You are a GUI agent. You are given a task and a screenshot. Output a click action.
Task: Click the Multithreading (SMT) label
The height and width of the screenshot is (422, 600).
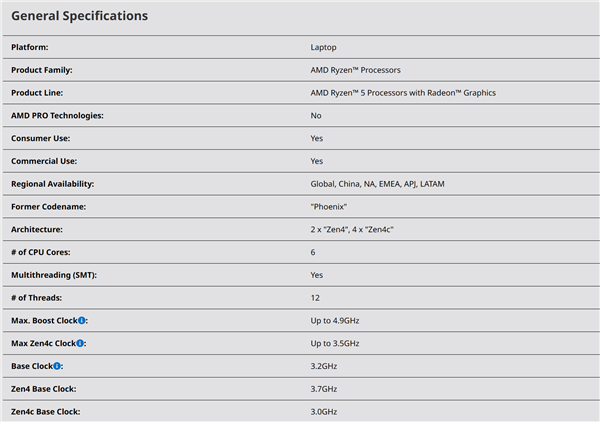pos(53,274)
